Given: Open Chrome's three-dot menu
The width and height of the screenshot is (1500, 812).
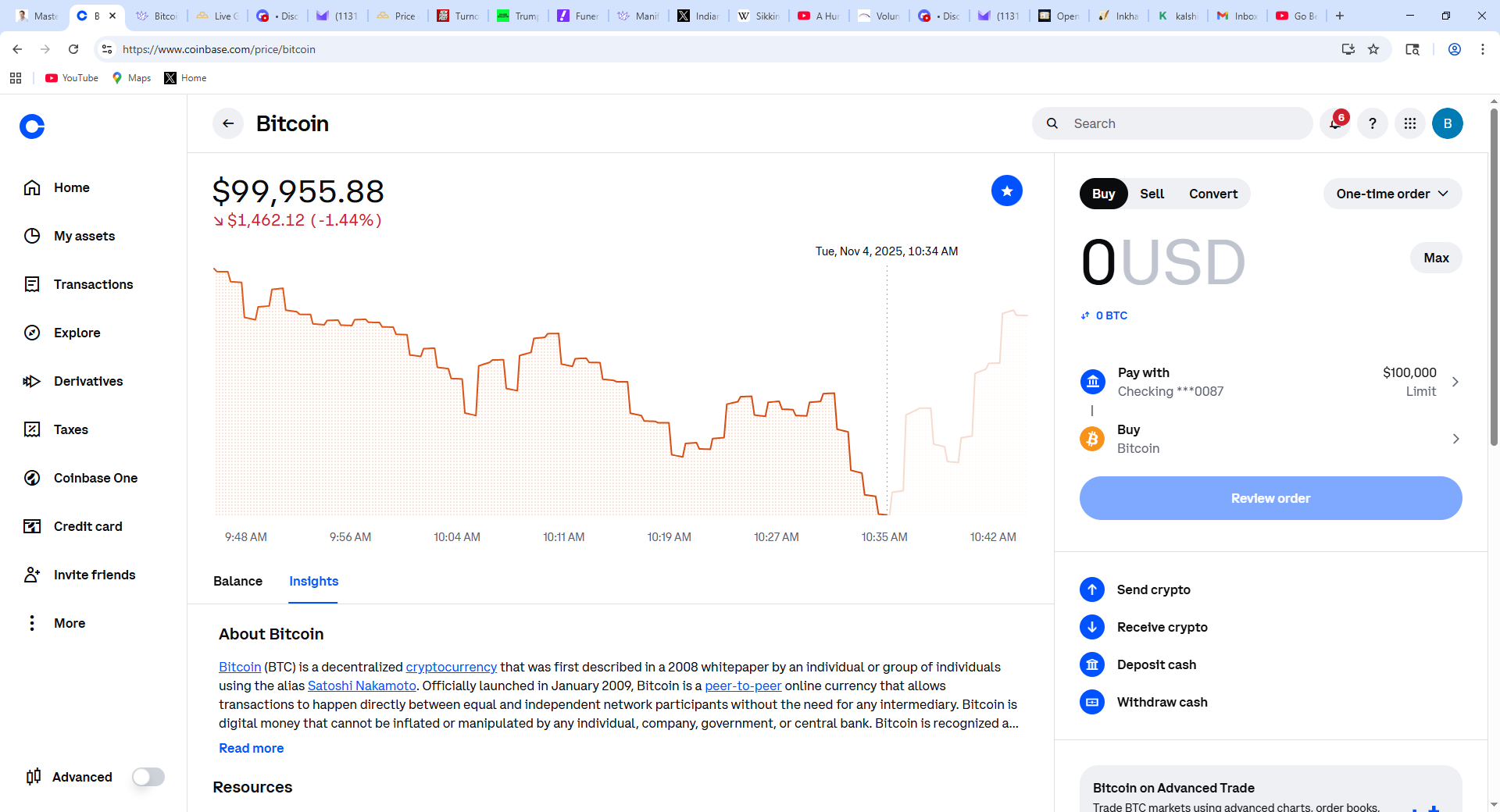Looking at the screenshot, I should point(1483,49).
